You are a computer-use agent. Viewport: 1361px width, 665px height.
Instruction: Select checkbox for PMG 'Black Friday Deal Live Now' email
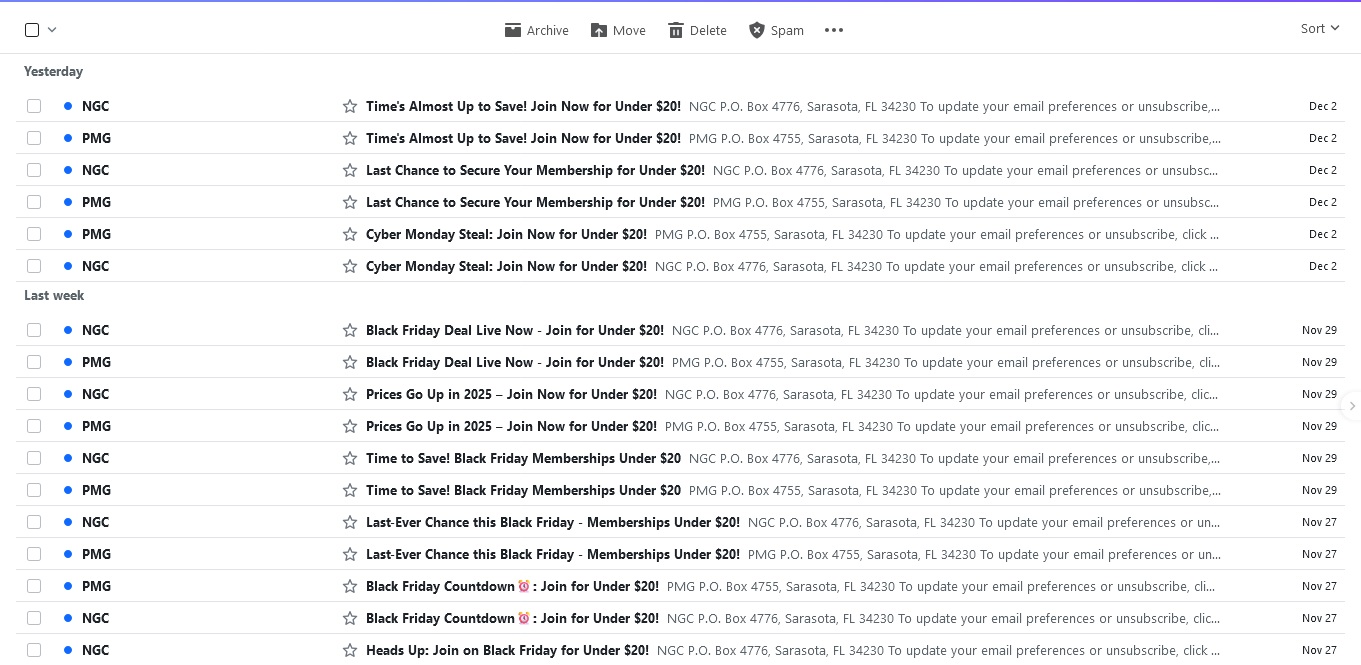pyautogui.click(x=34, y=362)
